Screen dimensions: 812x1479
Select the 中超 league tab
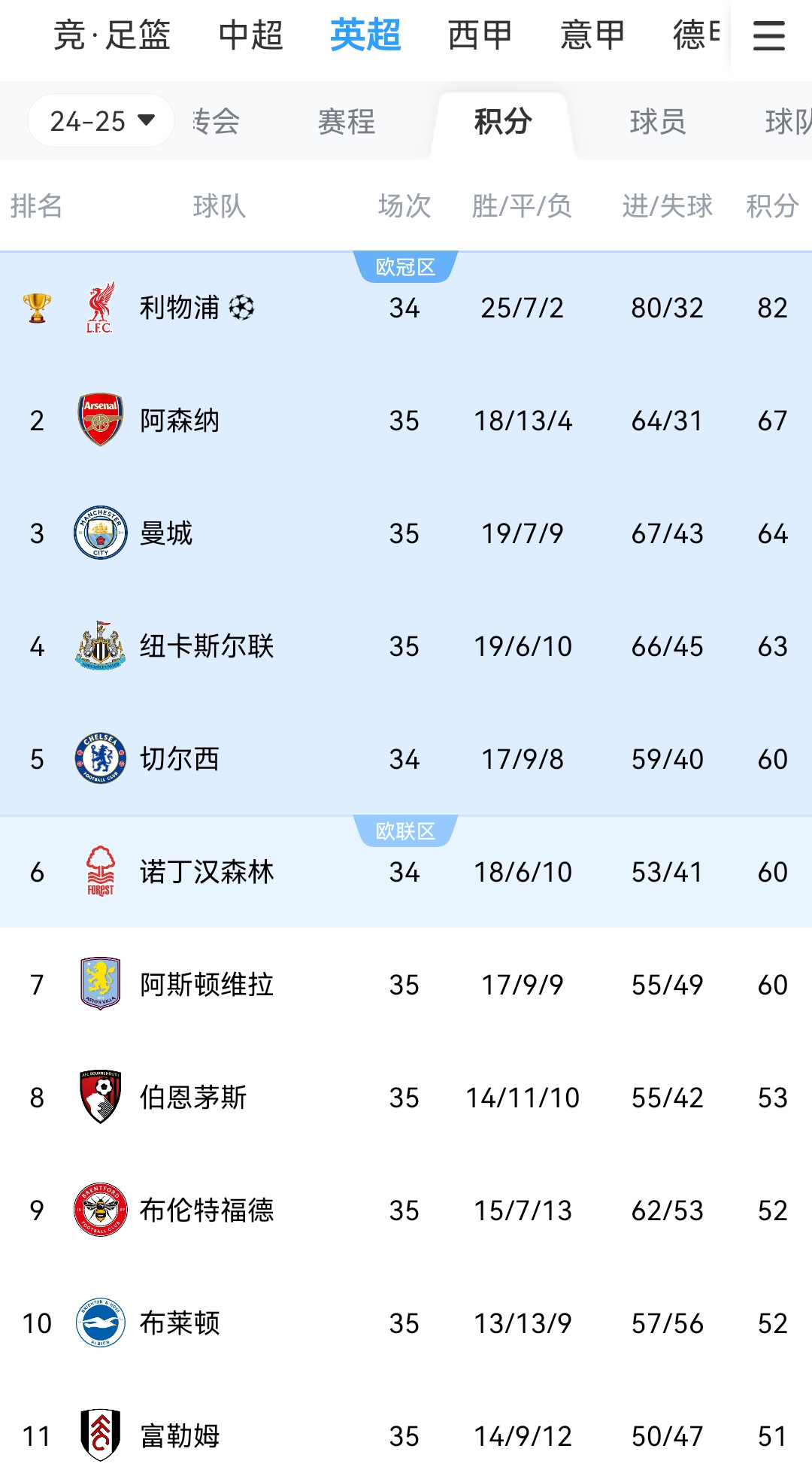tap(251, 35)
